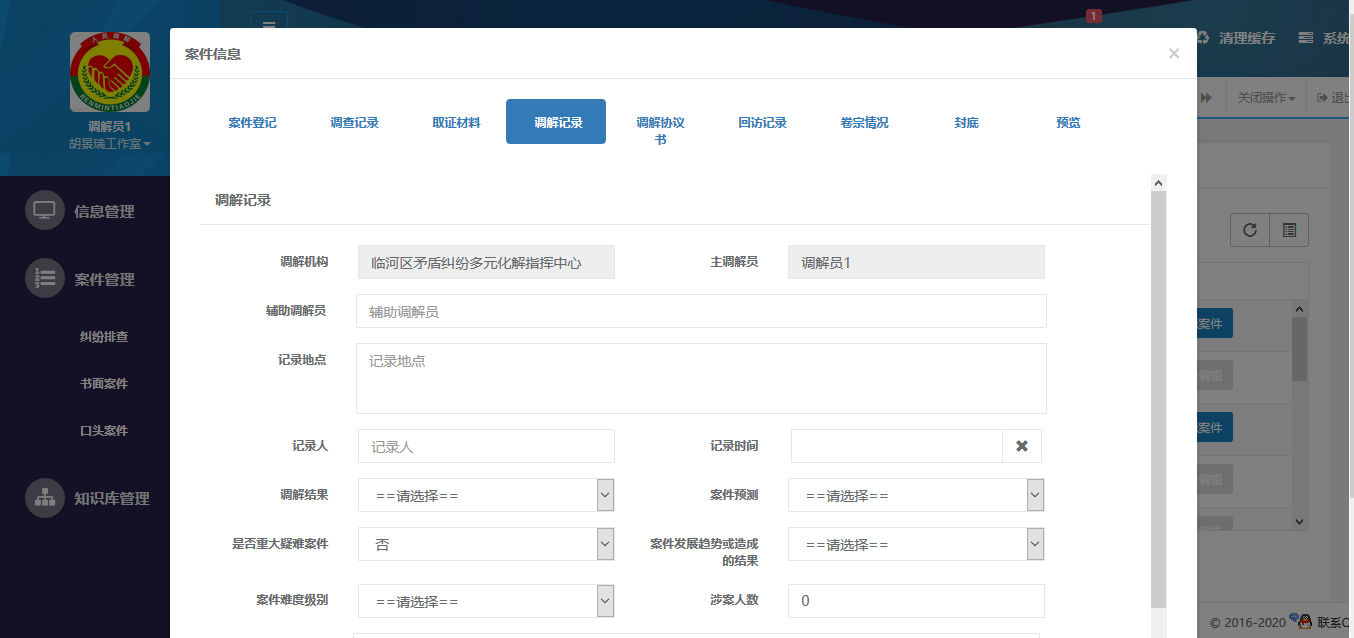The height and width of the screenshot is (638, 1354).
Task: Click the 退出 button in the header
Action: [x=1340, y=98]
